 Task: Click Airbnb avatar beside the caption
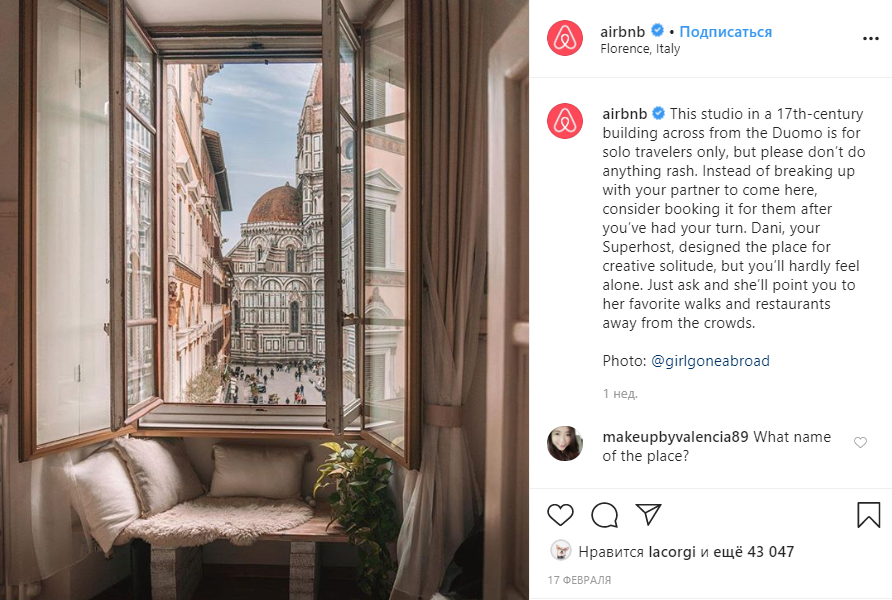tap(565, 121)
